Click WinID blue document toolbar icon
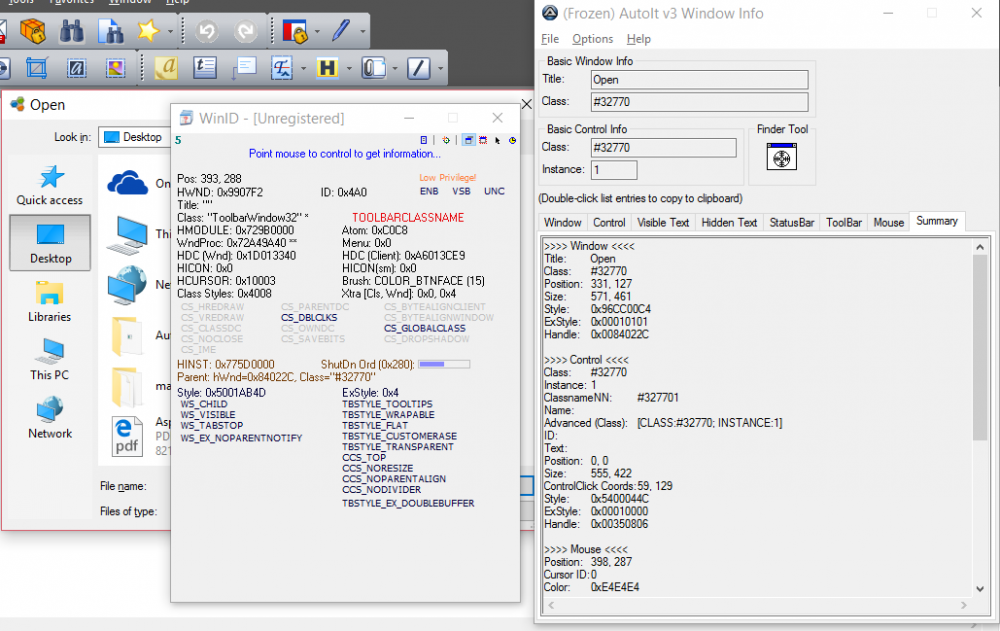Image resolution: width=1000 pixels, height=631 pixels. (423, 140)
